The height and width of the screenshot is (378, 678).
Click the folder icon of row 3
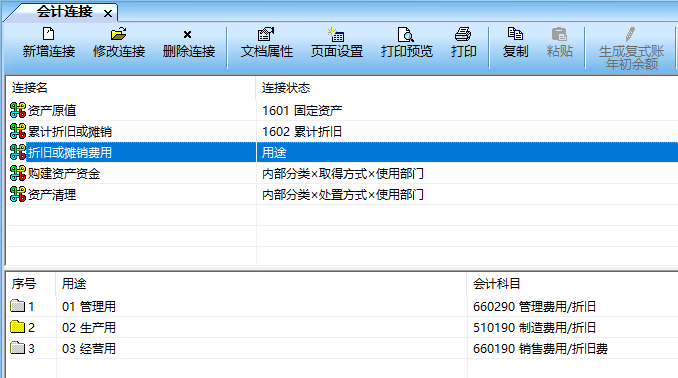[x=17, y=348]
